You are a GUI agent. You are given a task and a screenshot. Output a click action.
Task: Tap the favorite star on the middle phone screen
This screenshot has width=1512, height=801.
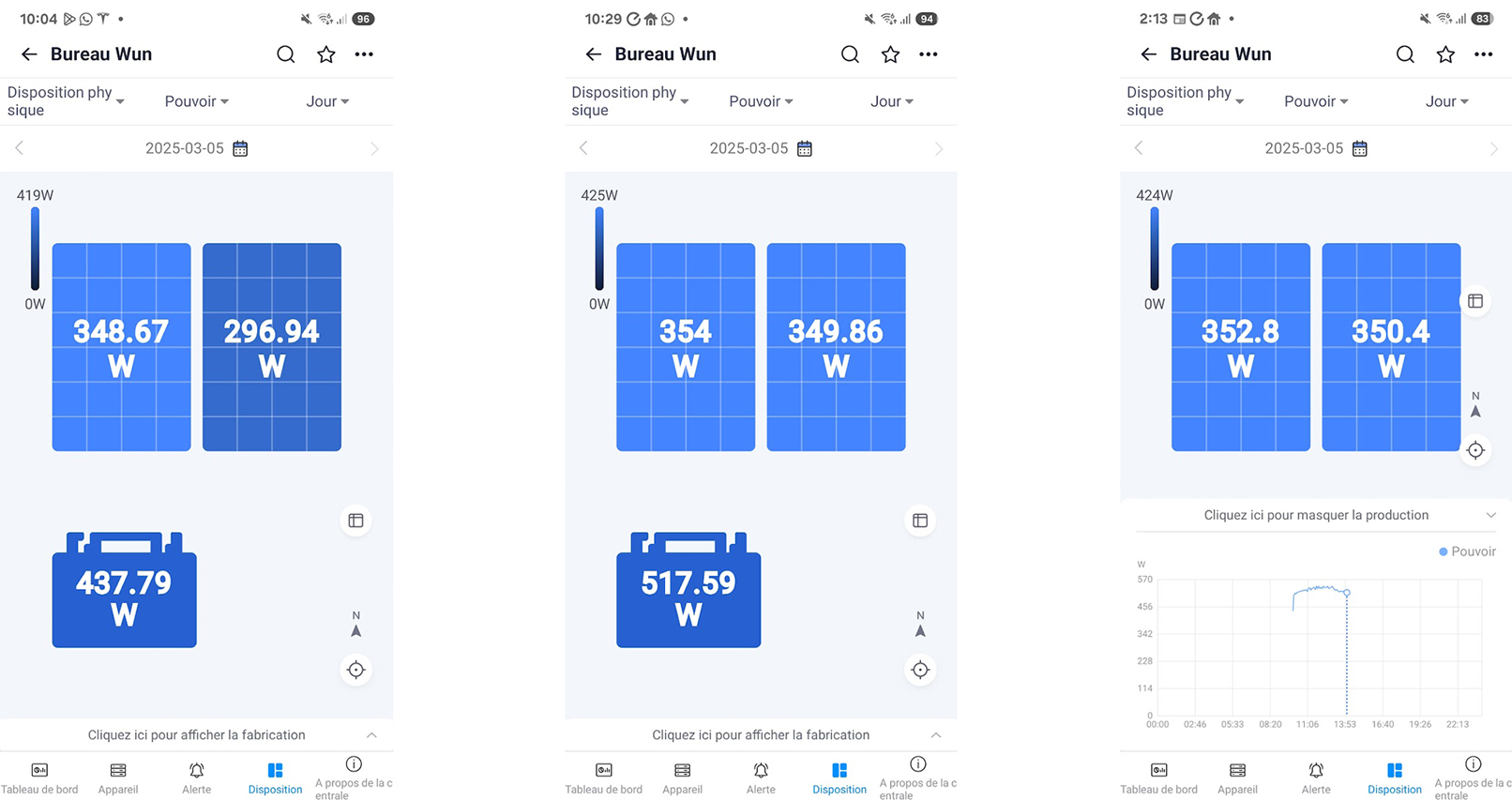pyautogui.click(x=890, y=54)
